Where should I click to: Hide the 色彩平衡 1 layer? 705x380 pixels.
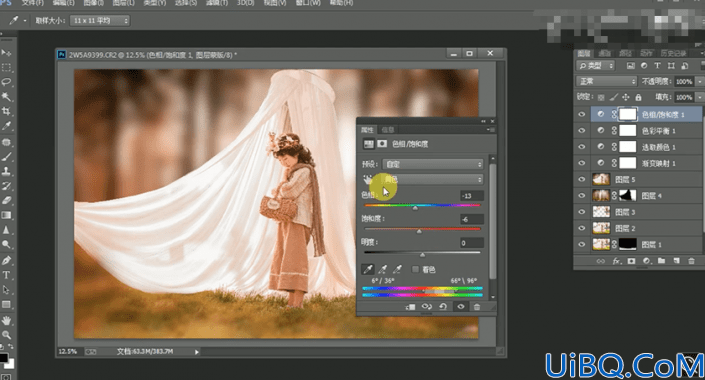pyautogui.click(x=581, y=131)
